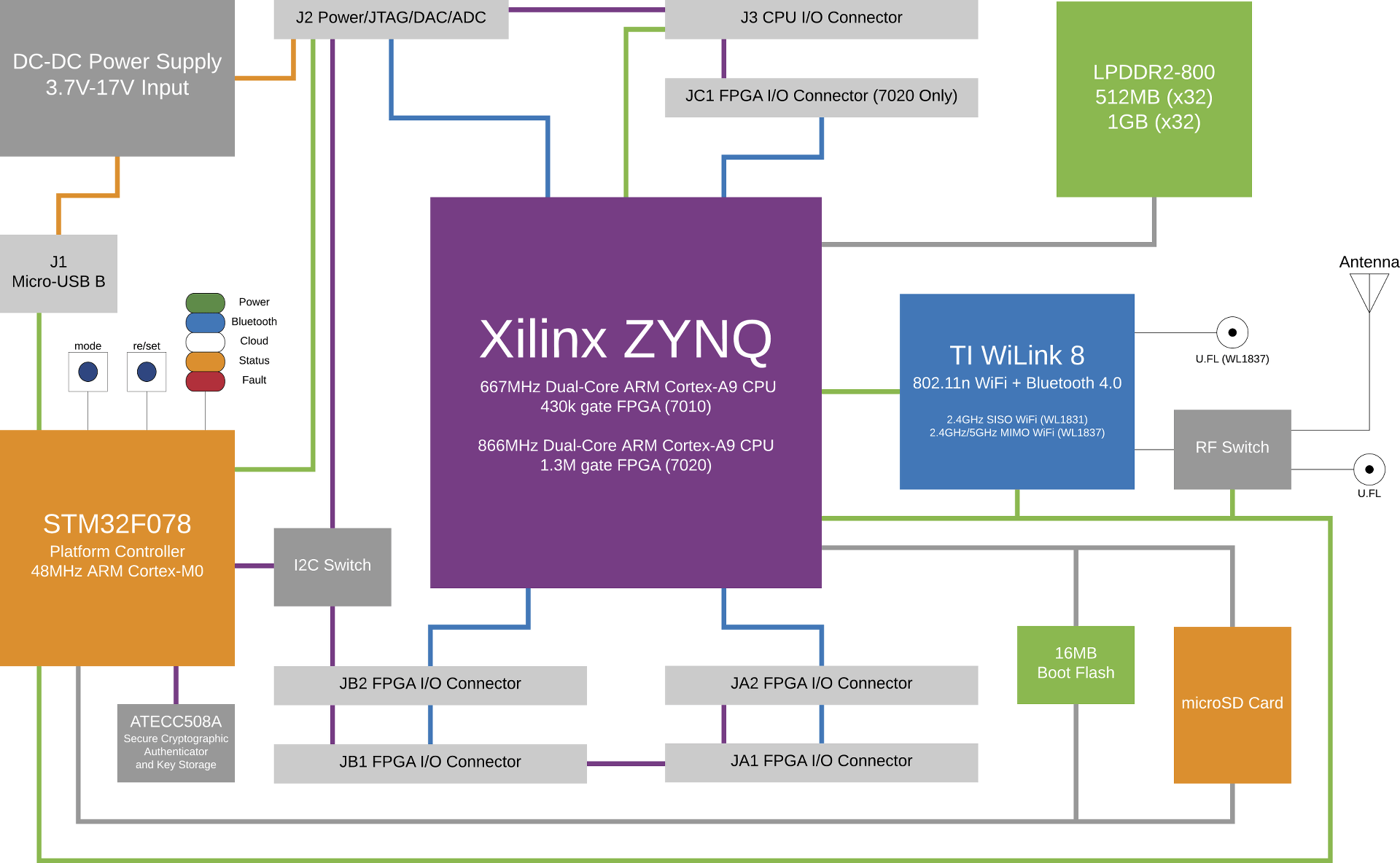Click the "Fault" LED label text
This screenshot has width=1400, height=863.
[x=254, y=380]
